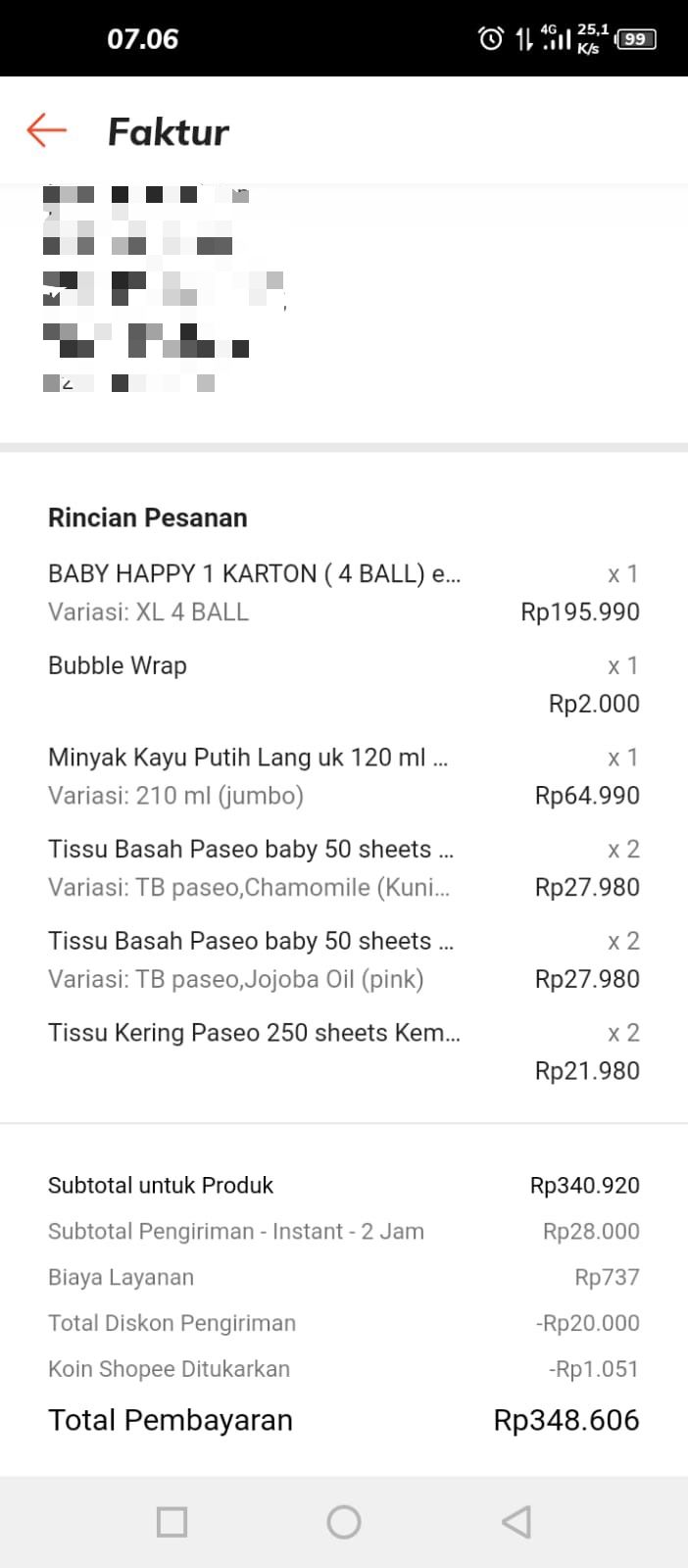This screenshot has width=688, height=1568.
Task: Tap the alarm clock status icon
Action: click(490, 39)
